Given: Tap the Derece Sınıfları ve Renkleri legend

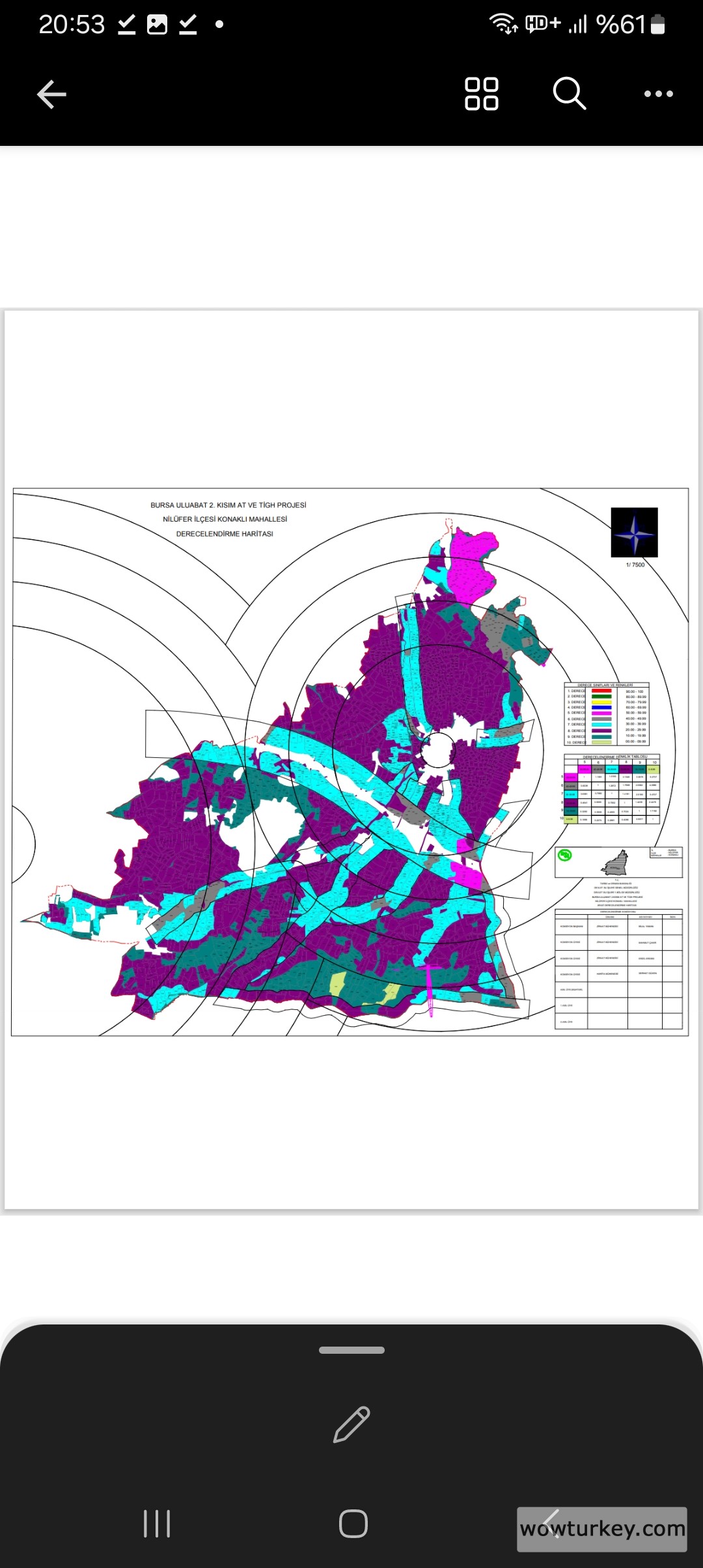Looking at the screenshot, I should pos(607,714).
